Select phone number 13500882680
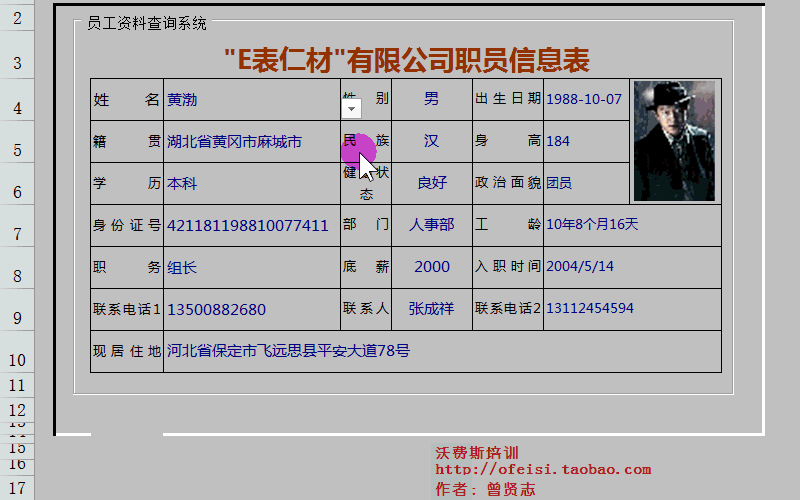Image resolution: width=800 pixels, height=500 pixels. tap(252, 309)
